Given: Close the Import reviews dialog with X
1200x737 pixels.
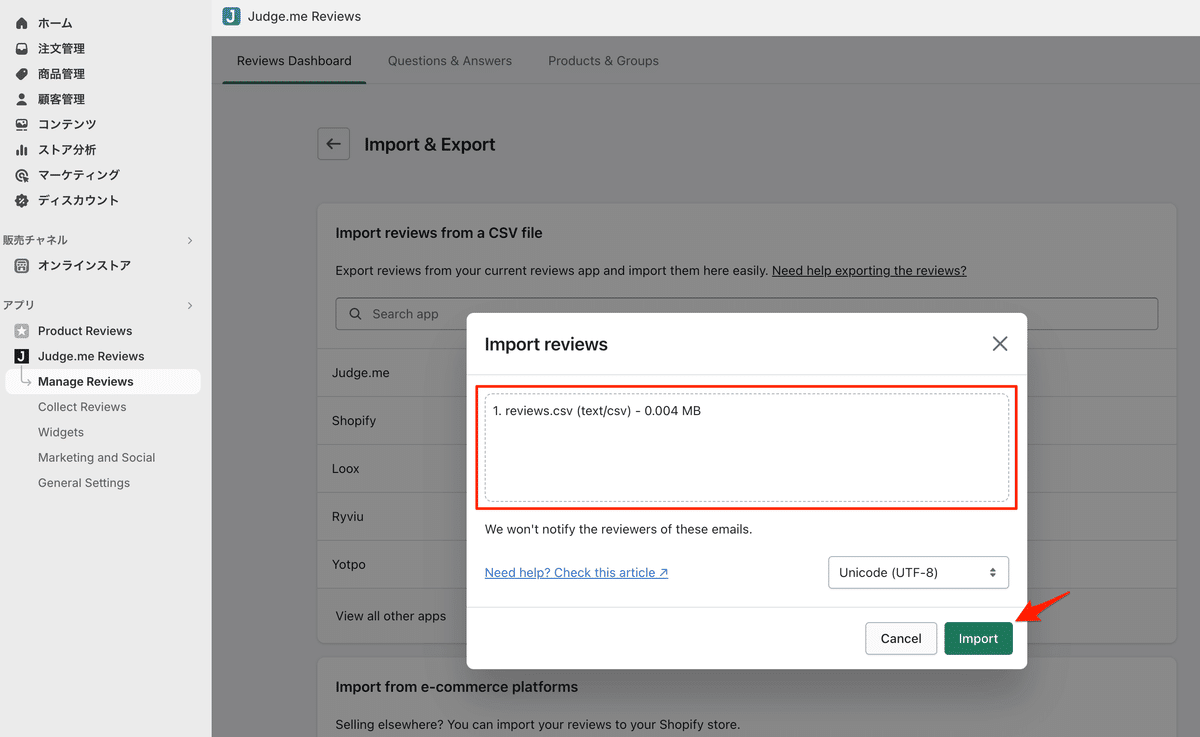Looking at the screenshot, I should [x=999, y=344].
